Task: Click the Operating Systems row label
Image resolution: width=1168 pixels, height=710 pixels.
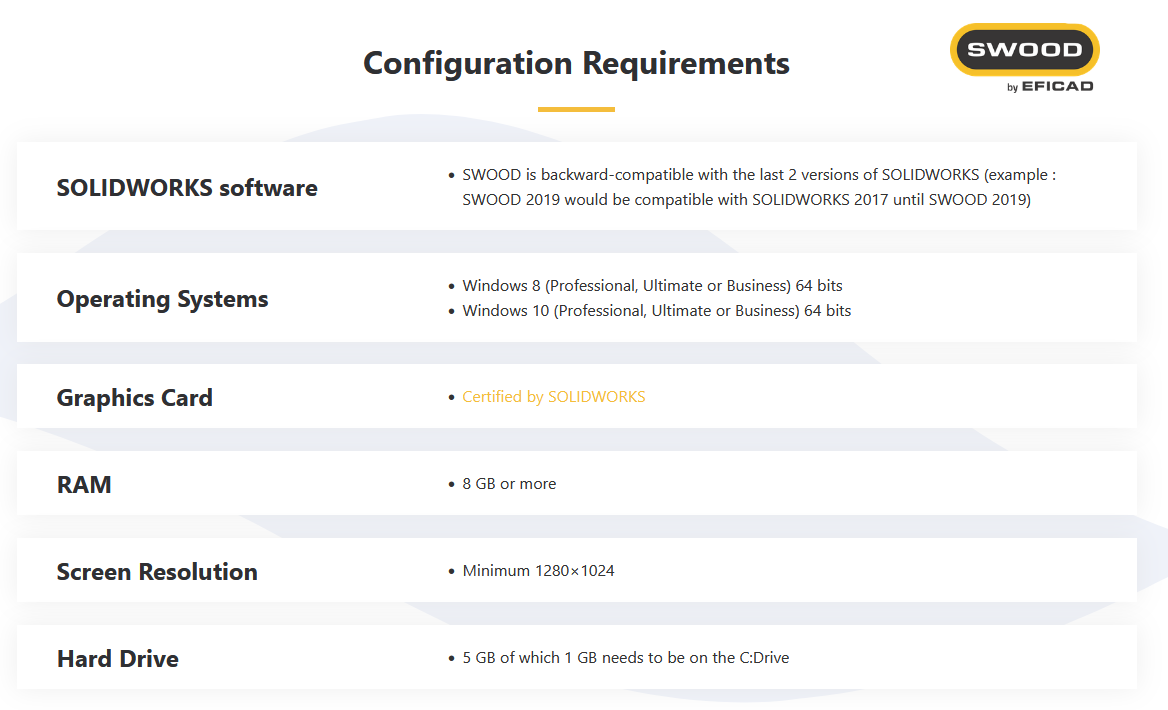Action: tap(162, 299)
